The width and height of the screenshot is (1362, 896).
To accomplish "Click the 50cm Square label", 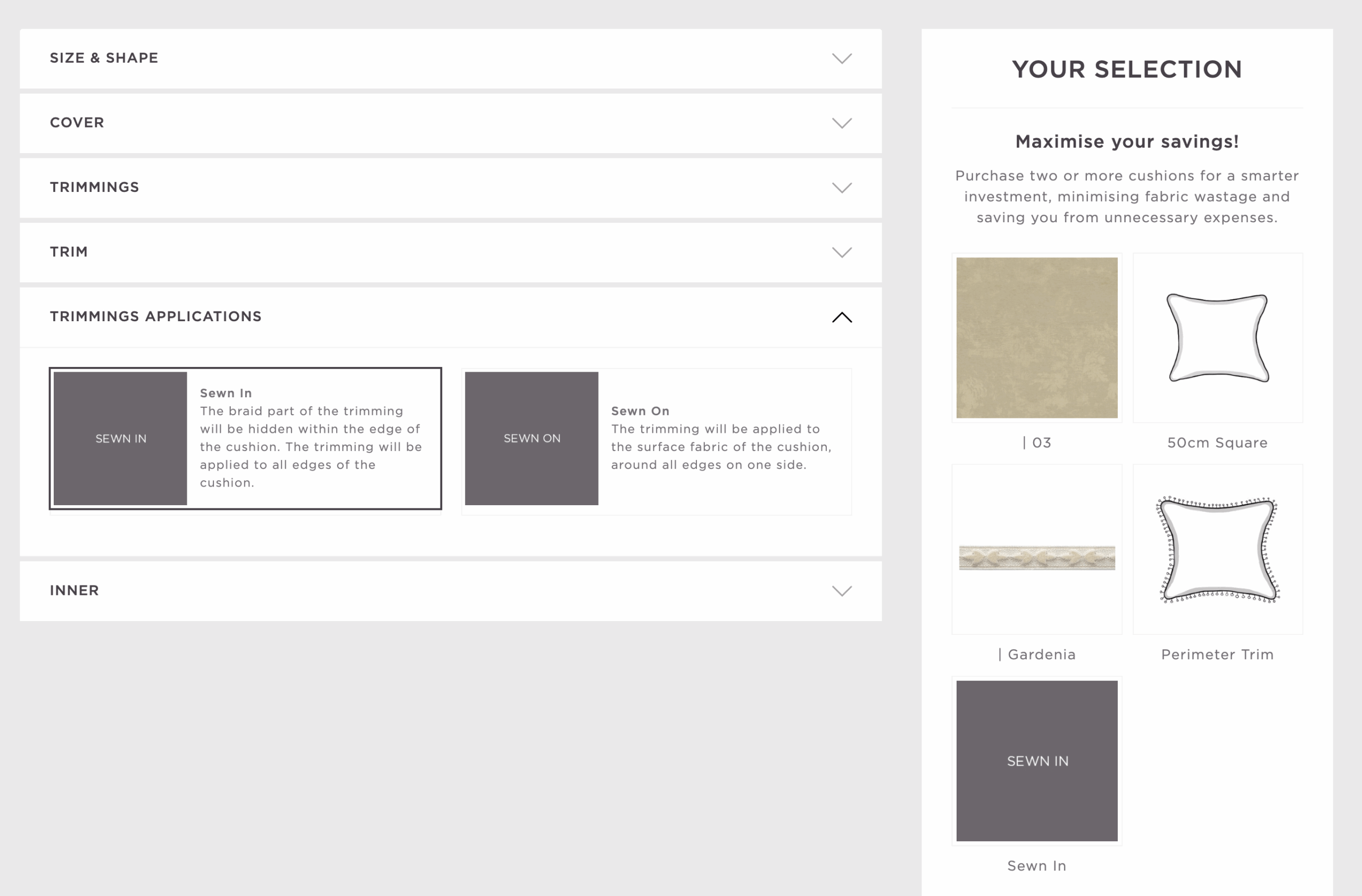I will coord(1217,442).
